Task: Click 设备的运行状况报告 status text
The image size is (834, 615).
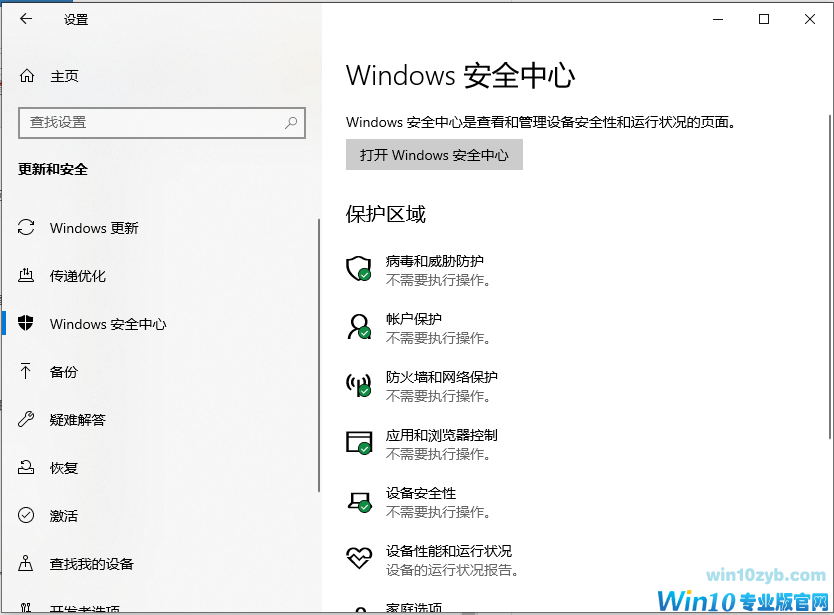Action: 452,570
